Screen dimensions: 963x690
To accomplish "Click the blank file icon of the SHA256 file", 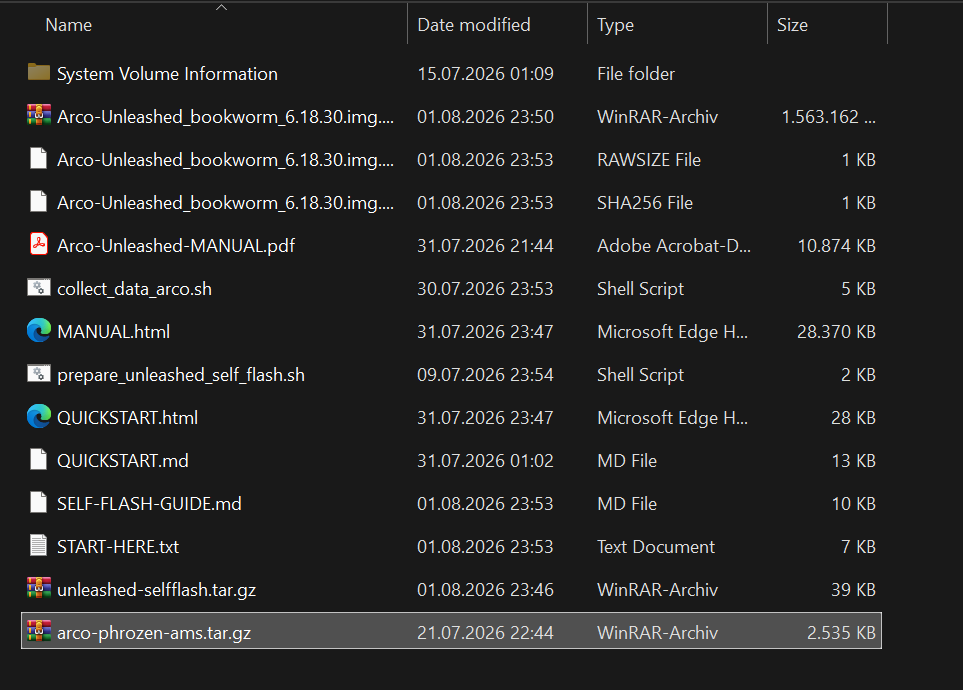I will click(x=39, y=202).
